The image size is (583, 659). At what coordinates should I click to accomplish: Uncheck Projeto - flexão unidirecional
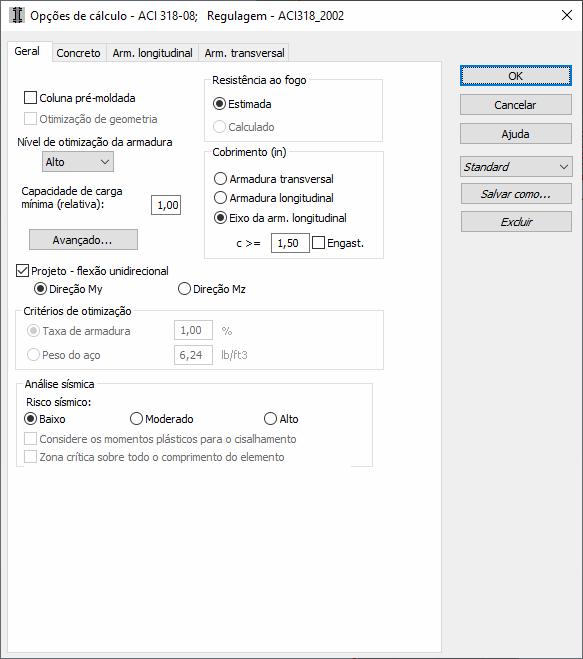pyautogui.click(x=22, y=271)
